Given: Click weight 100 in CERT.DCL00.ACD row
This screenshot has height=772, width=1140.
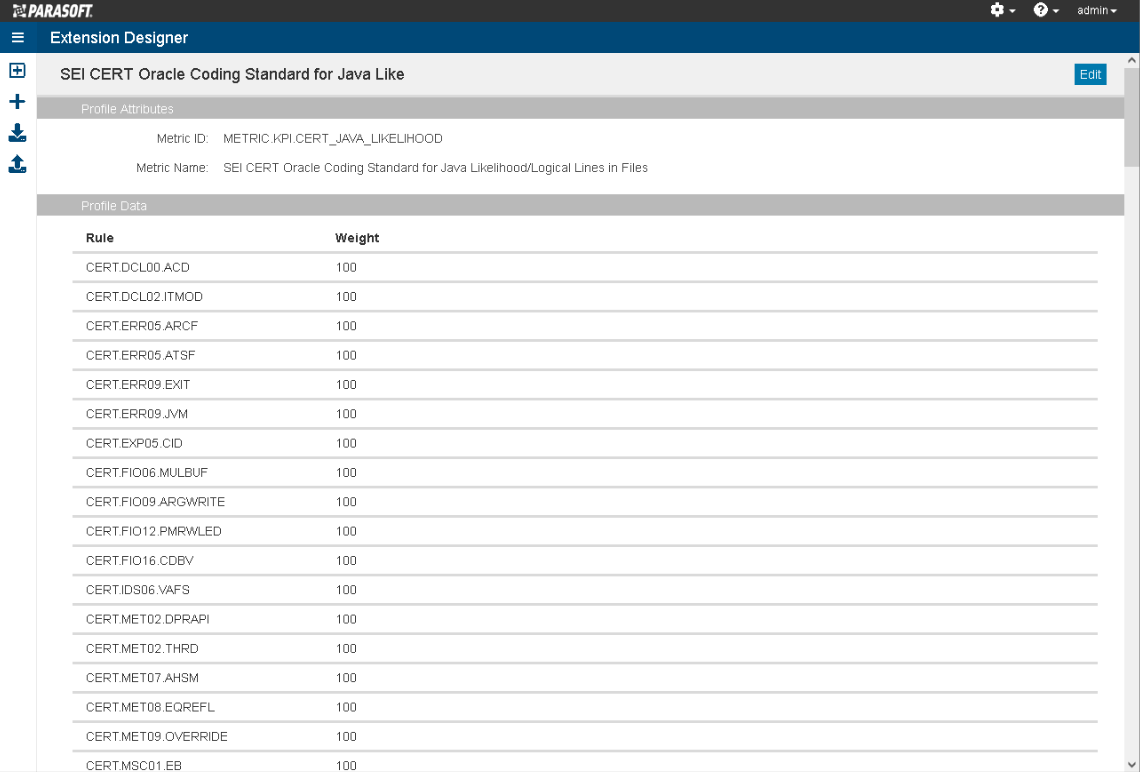Looking at the screenshot, I should tap(346, 268).
